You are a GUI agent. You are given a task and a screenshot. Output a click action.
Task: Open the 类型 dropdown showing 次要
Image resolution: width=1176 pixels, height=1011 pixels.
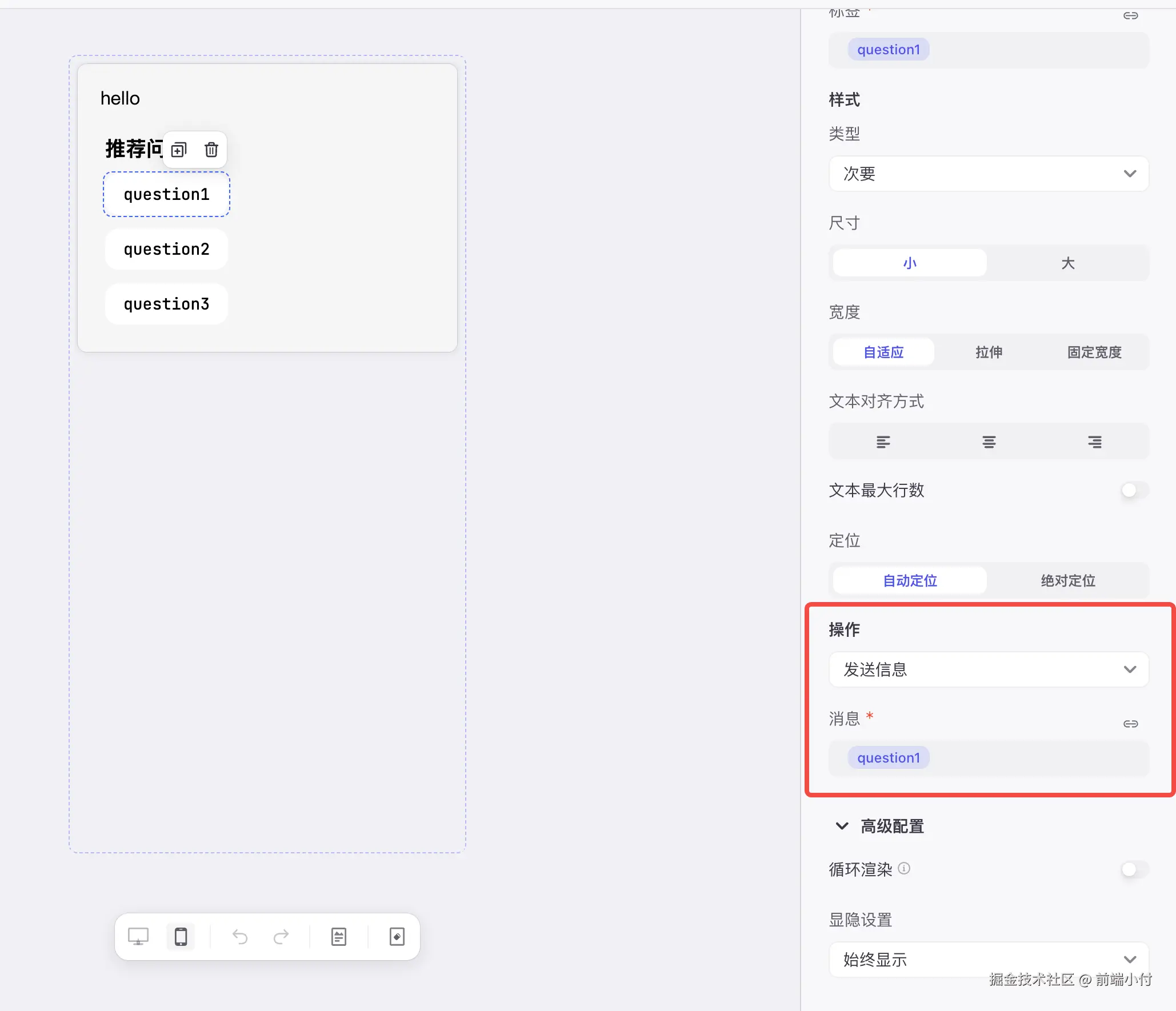(989, 174)
